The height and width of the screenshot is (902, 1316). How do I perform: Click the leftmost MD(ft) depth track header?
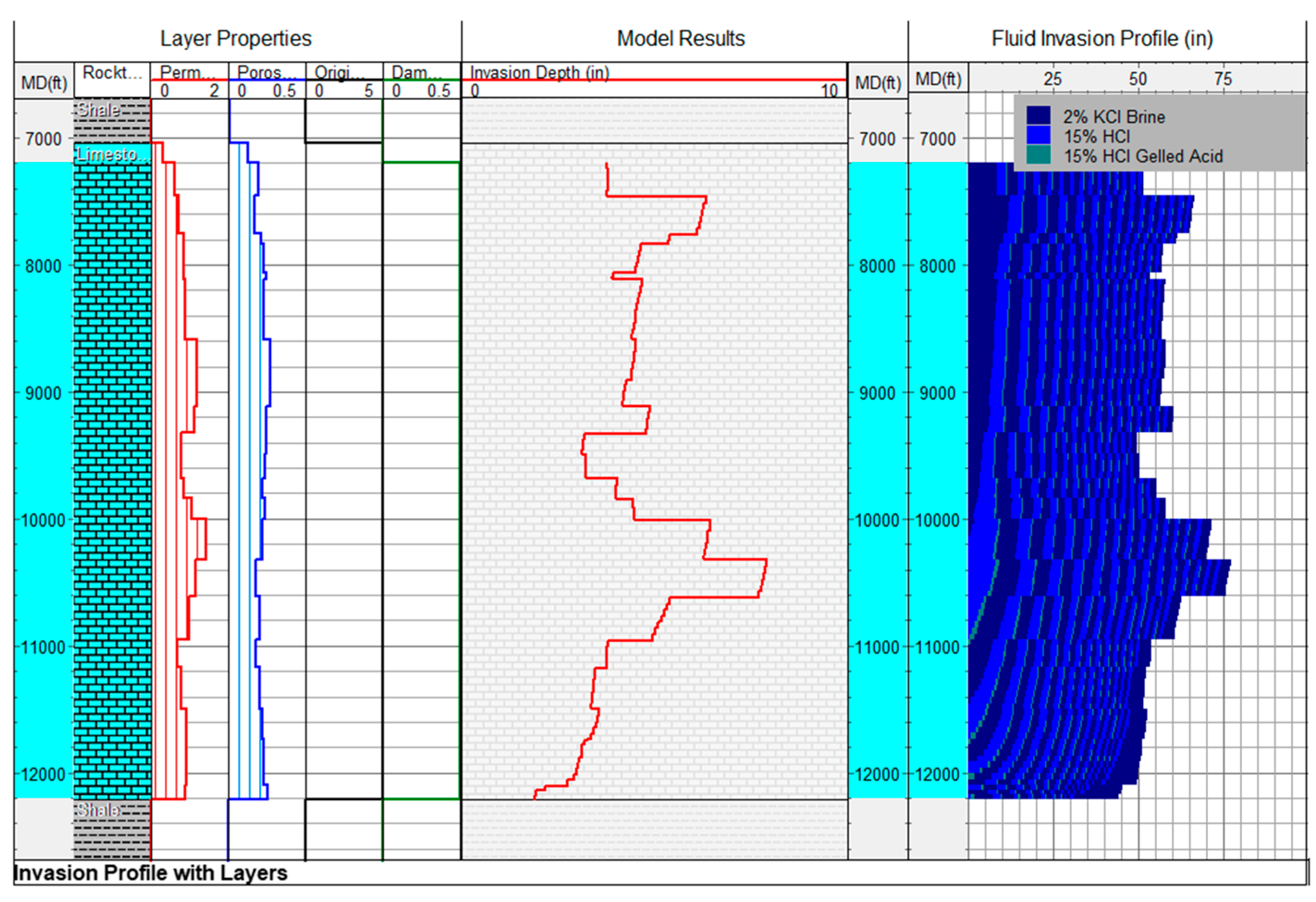point(43,83)
